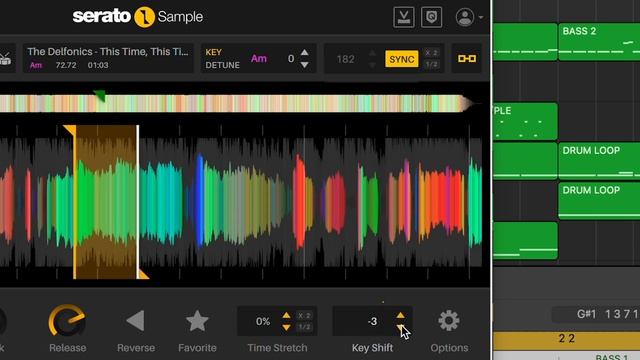Viewport: 640px width, 360px height.
Task: Click inside the highlighted orange sample region
Action: [x=106, y=202]
